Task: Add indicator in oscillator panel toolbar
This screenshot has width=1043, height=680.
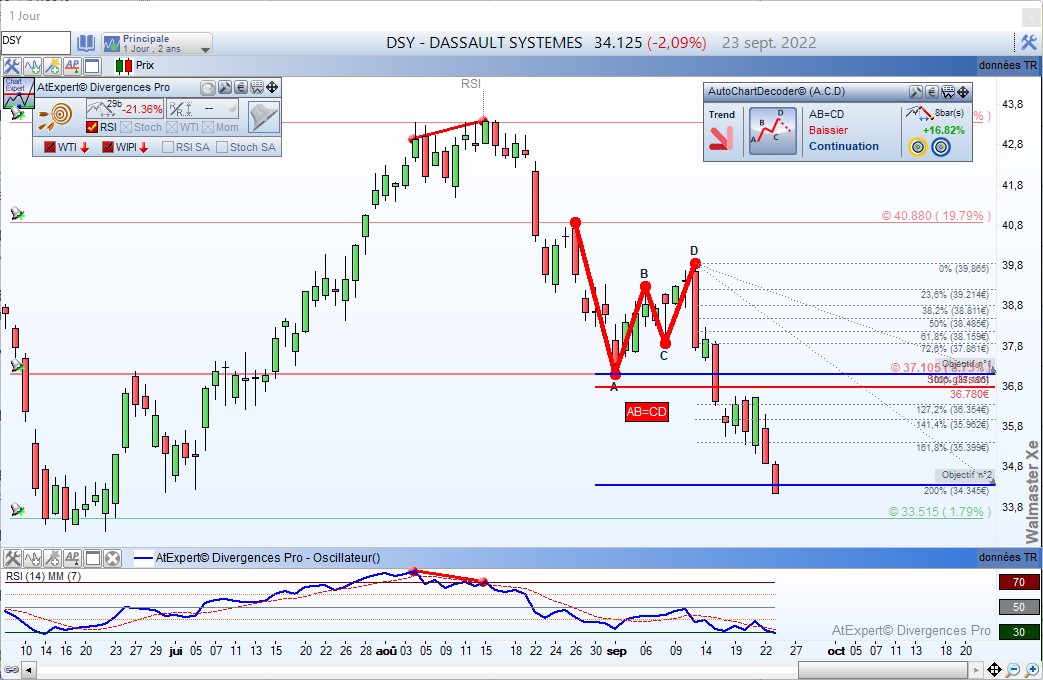Action: [x=32, y=558]
